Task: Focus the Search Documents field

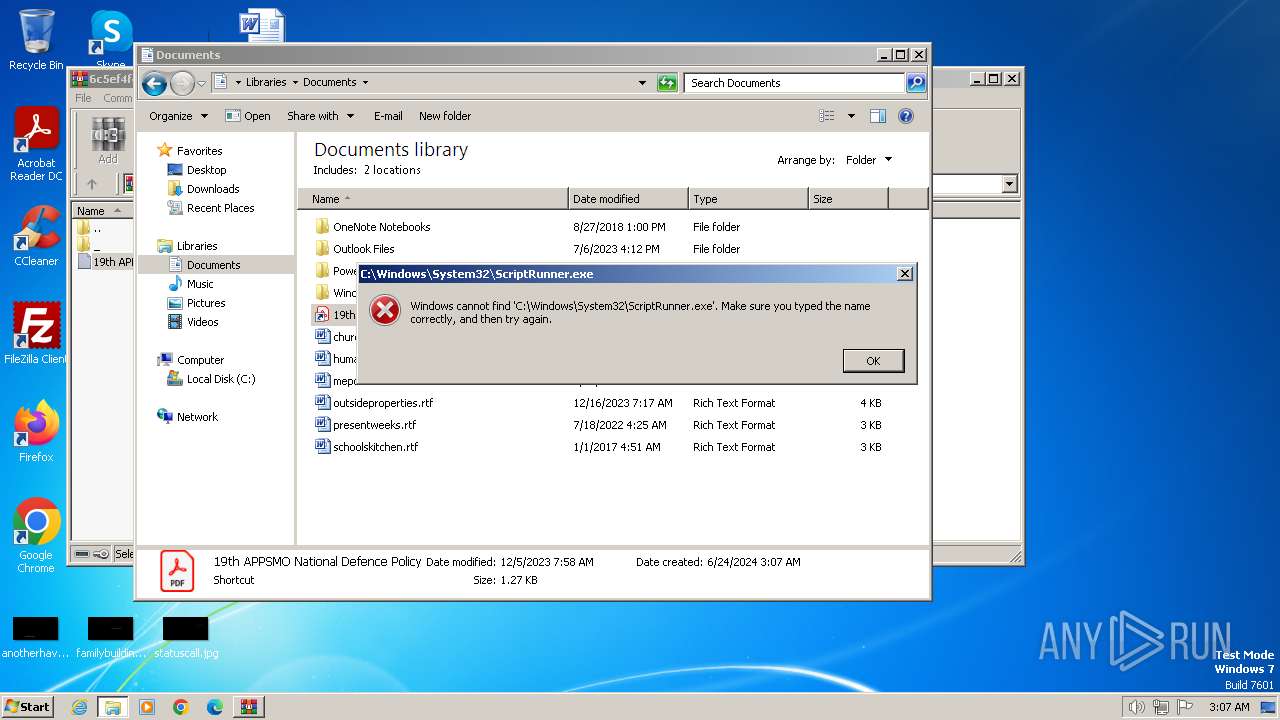Action: click(x=795, y=83)
